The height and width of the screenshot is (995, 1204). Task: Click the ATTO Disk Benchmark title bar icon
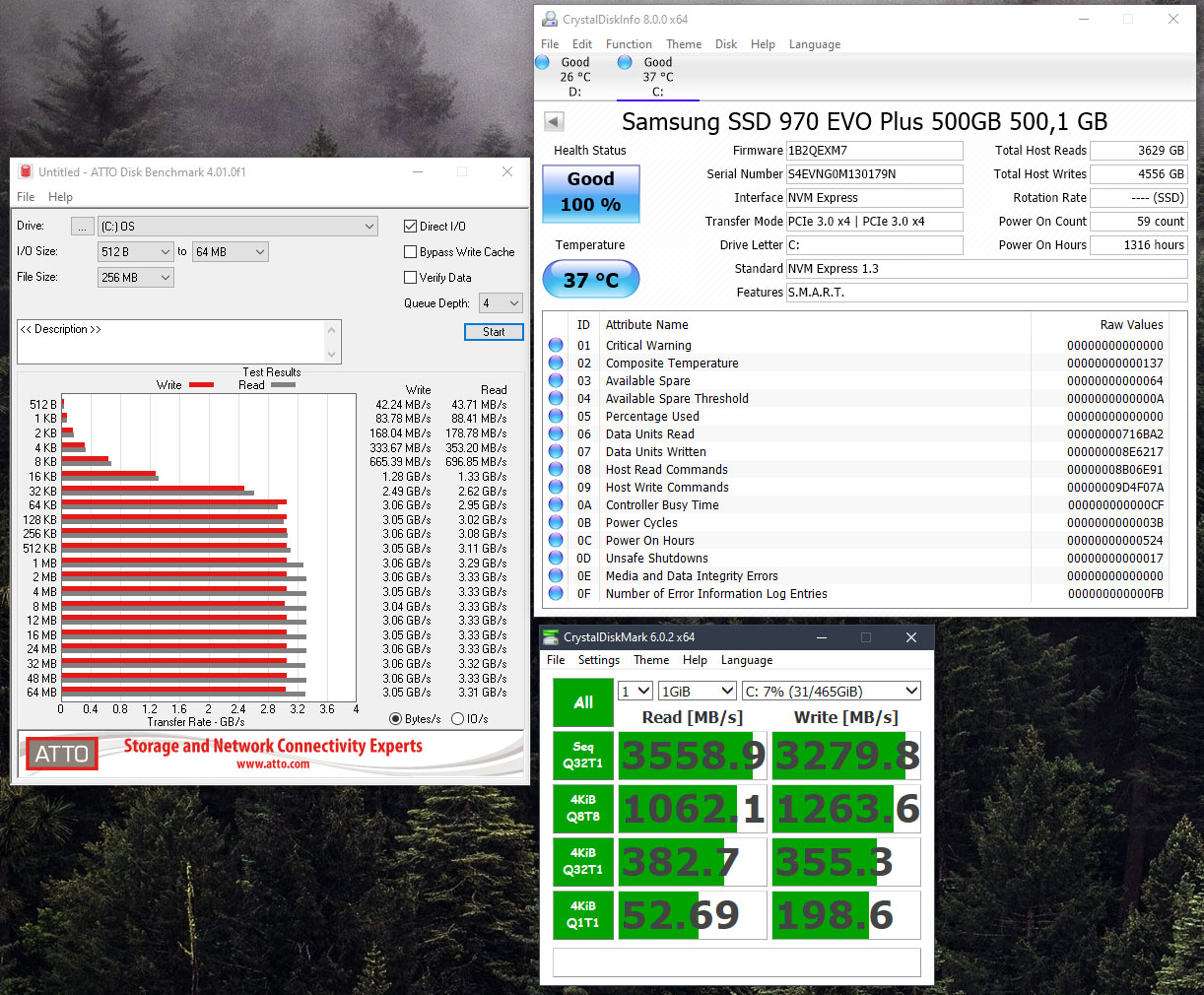tap(26, 171)
